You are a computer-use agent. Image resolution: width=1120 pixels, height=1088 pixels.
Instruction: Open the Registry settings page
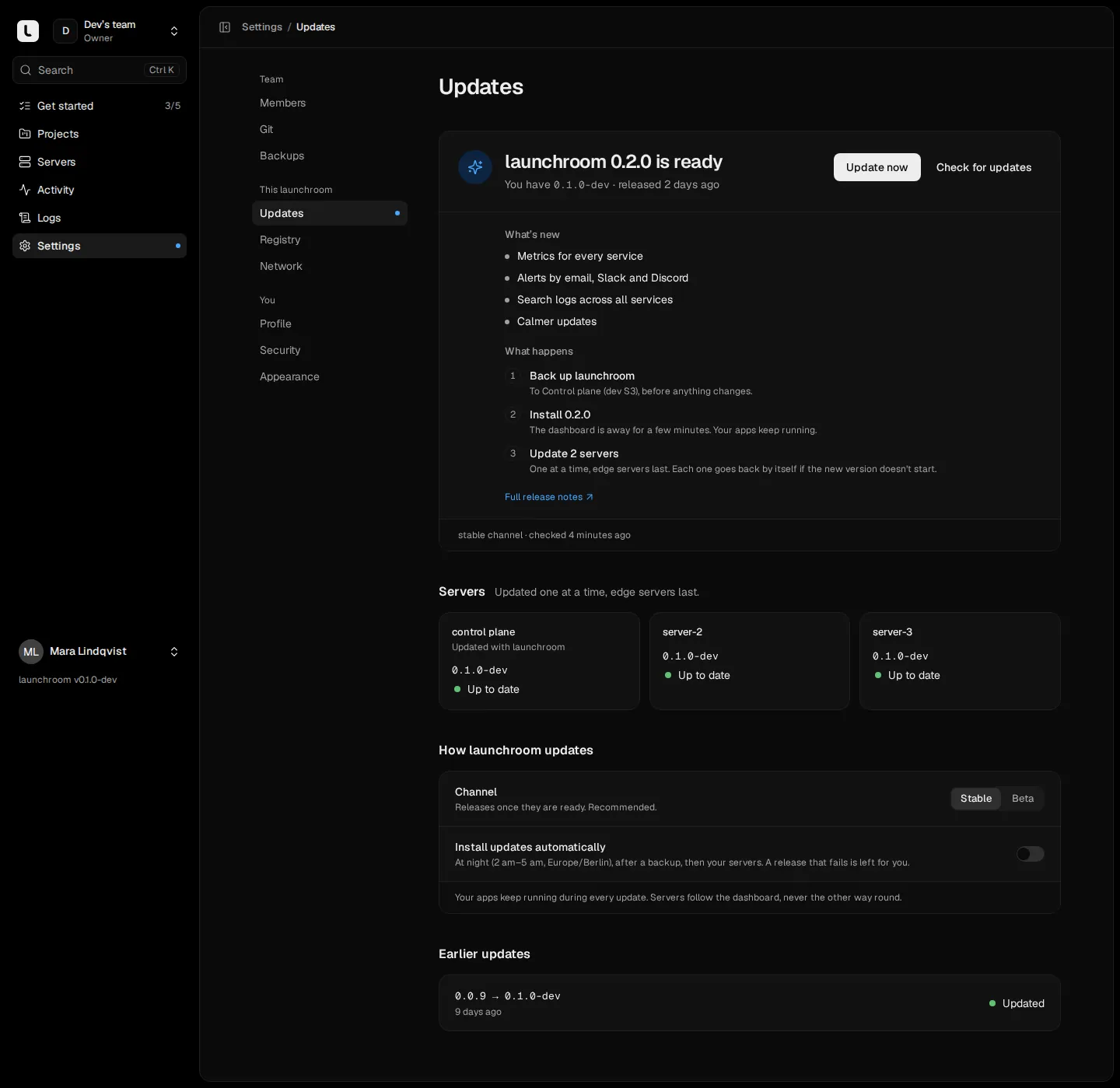330,240
